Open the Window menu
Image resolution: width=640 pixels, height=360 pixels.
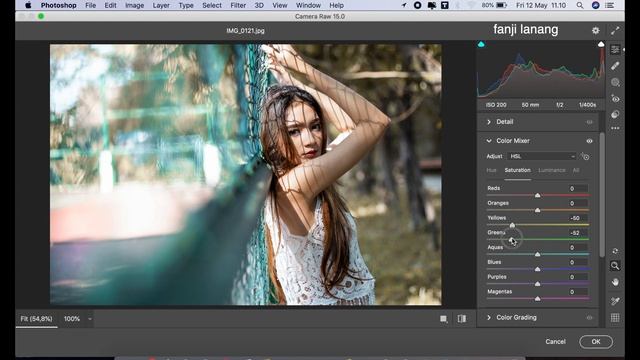click(x=308, y=5)
